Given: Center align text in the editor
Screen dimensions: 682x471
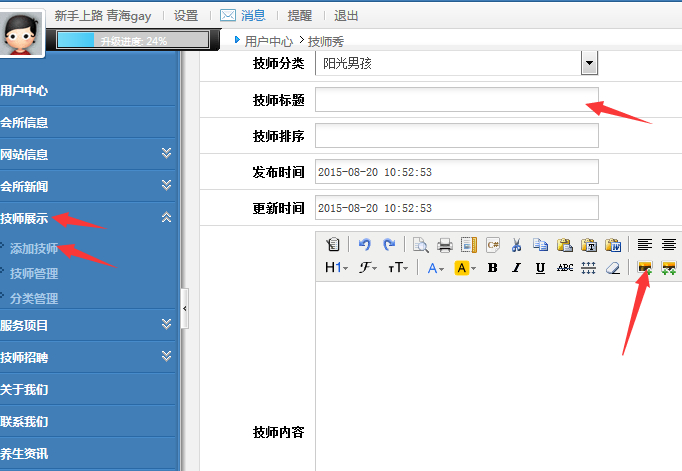Looking at the screenshot, I should pos(669,244).
